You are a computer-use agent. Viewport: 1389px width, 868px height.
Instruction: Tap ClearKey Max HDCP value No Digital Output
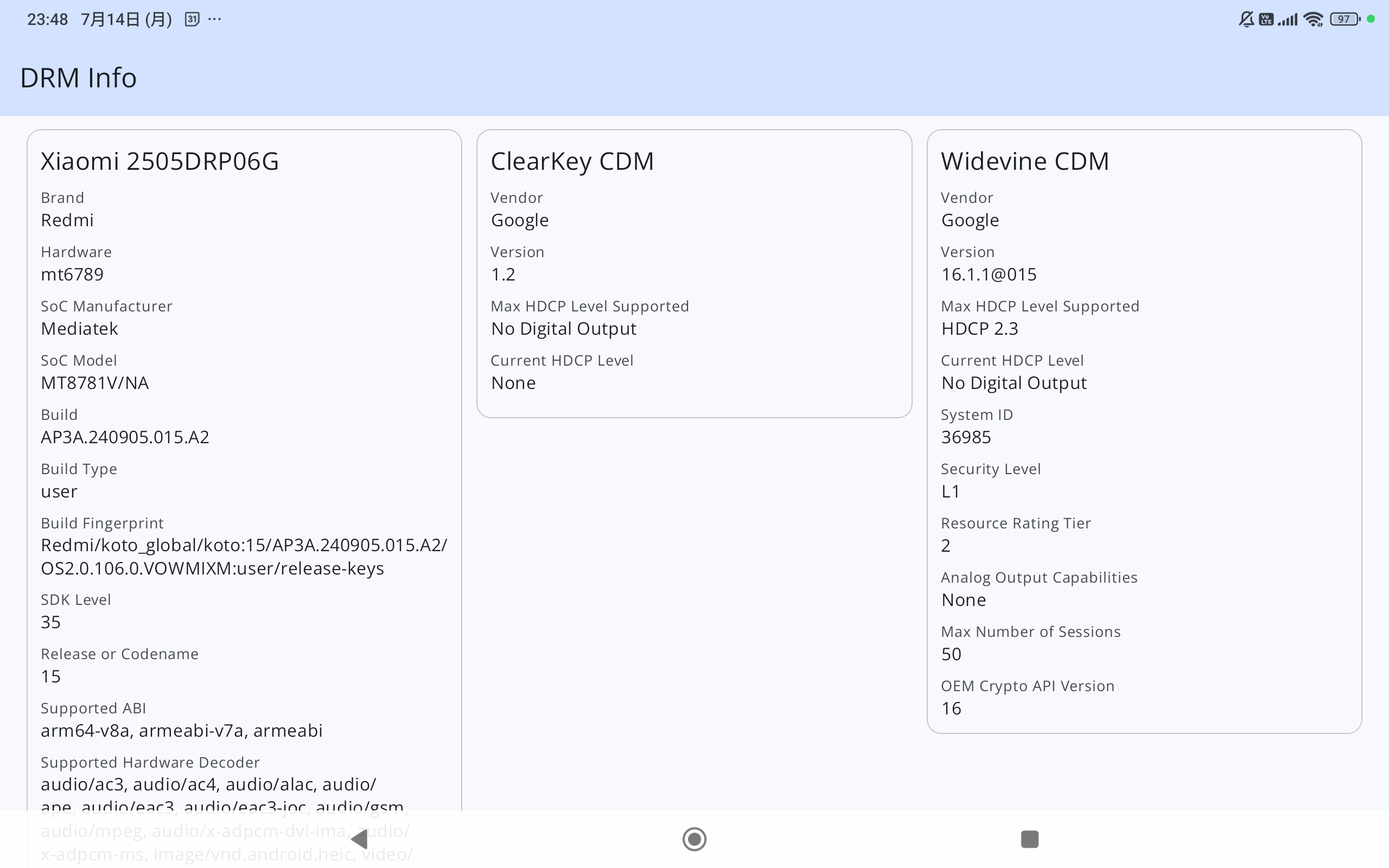564,328
